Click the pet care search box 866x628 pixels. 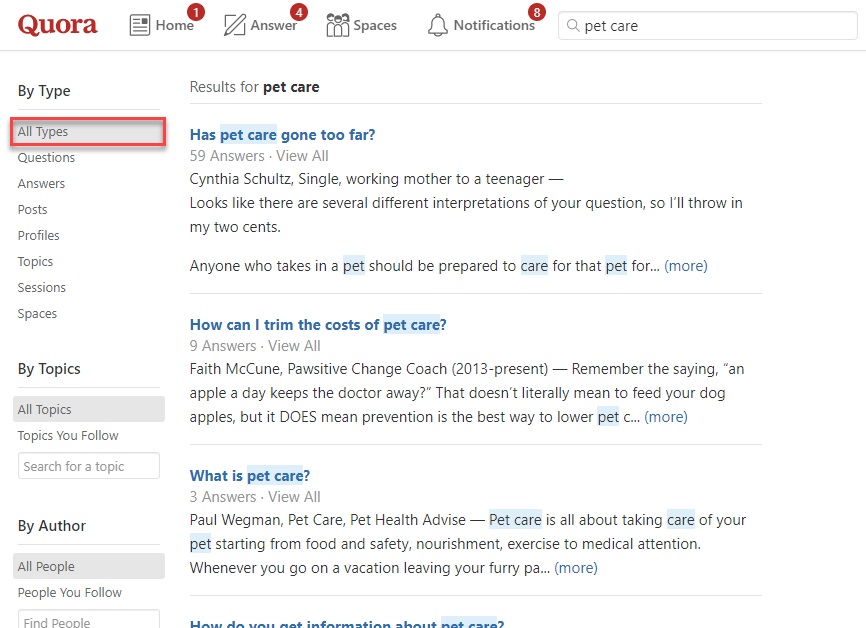tap(707, 25)
